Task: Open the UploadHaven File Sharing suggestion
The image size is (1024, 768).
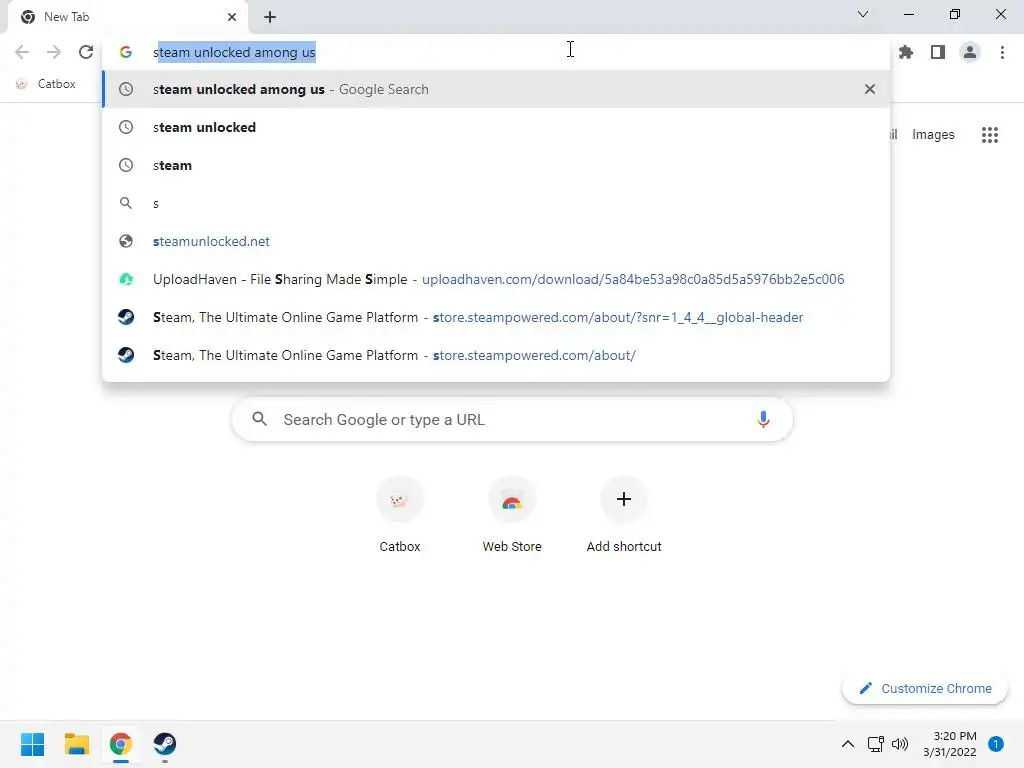Action: coord(496,279)
